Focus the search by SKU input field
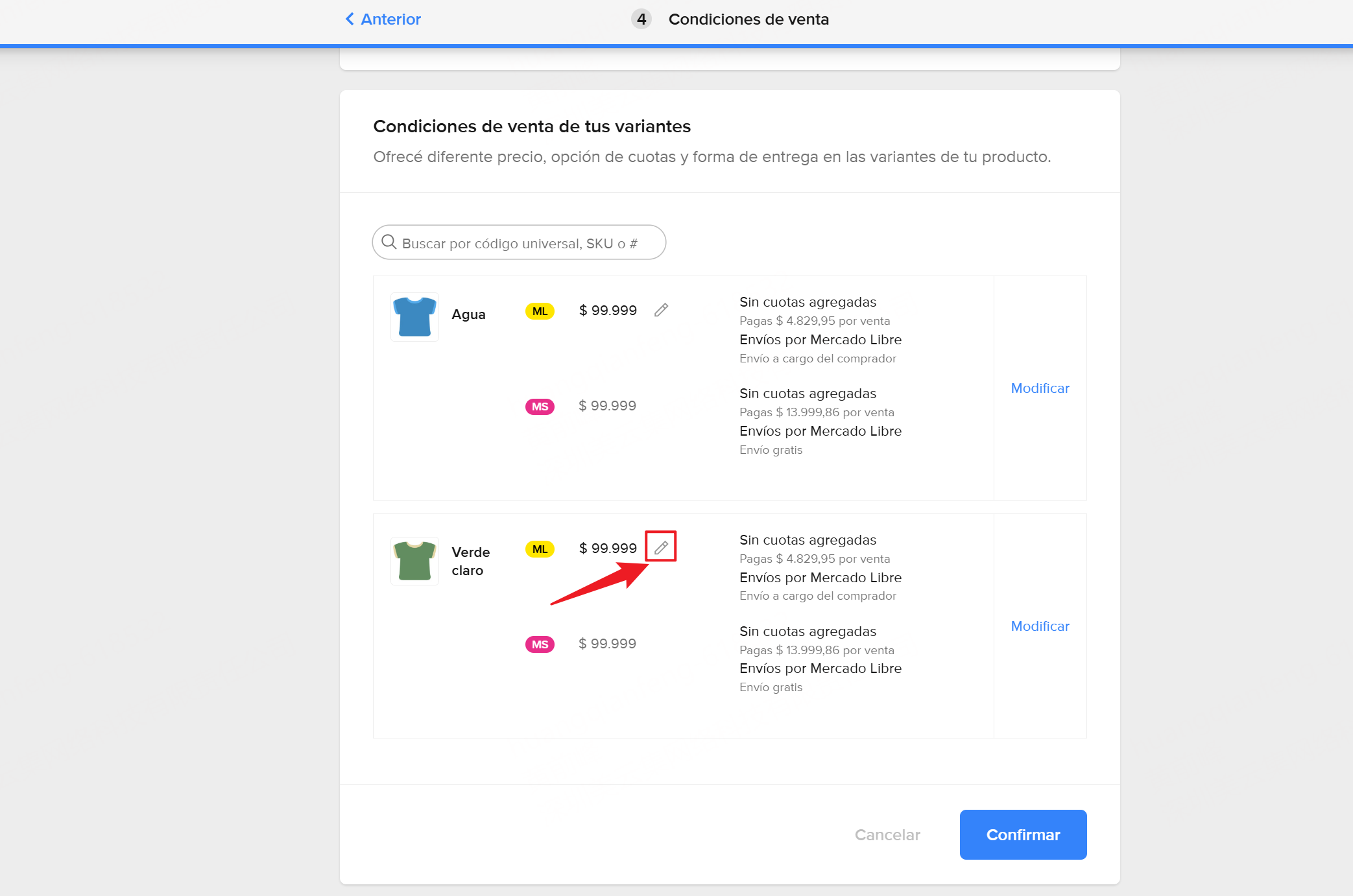 519,242
